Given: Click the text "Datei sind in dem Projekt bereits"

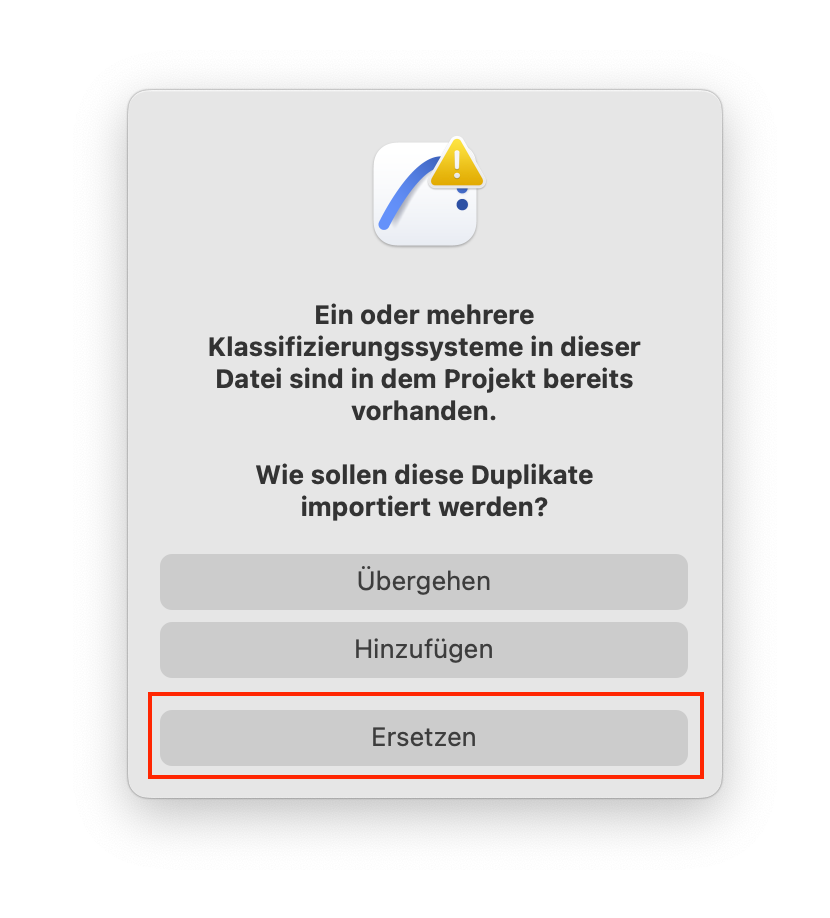Looking at the screenshot, I should (x=424, y=379).
